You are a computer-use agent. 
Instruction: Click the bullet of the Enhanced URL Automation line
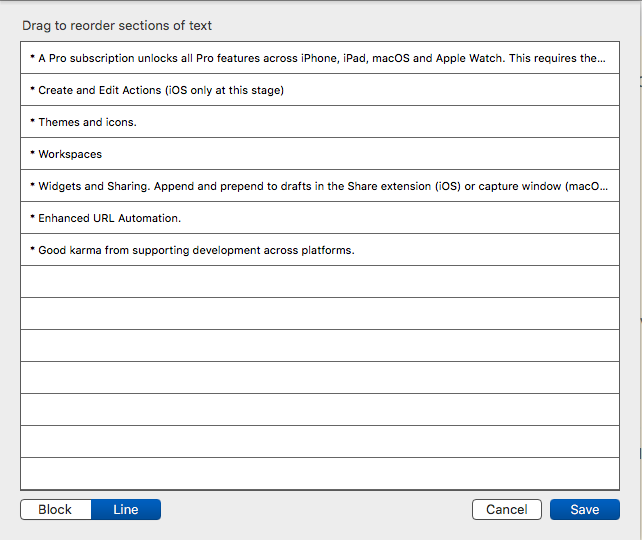[x=32, y=217]
